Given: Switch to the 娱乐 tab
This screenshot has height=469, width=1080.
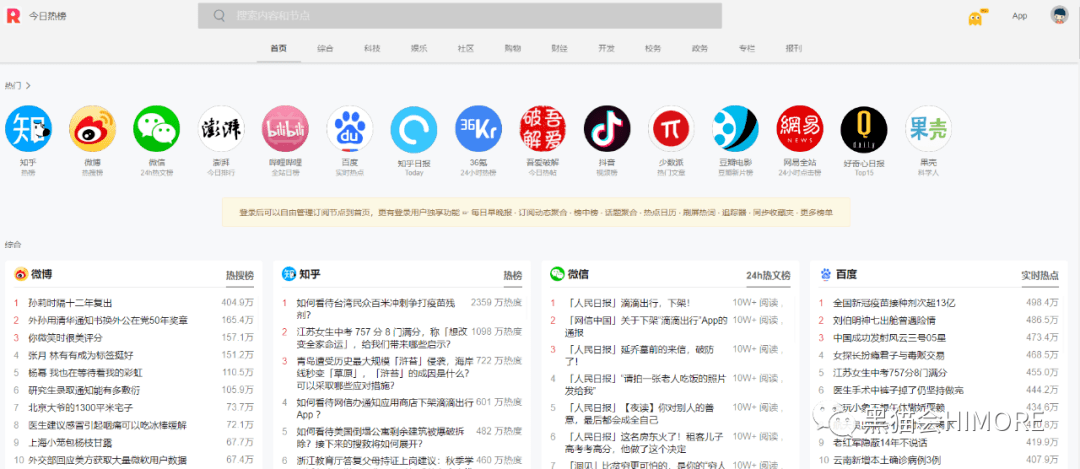Looking at the screenshot, I should click(x=419, y=49).
